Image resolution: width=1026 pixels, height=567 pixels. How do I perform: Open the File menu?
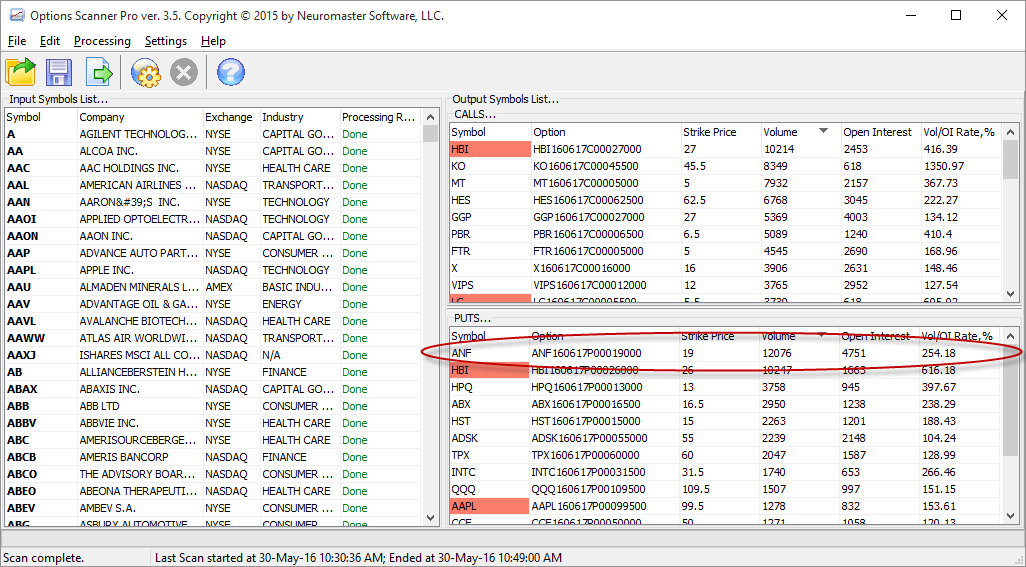click(x=17, y=41)
